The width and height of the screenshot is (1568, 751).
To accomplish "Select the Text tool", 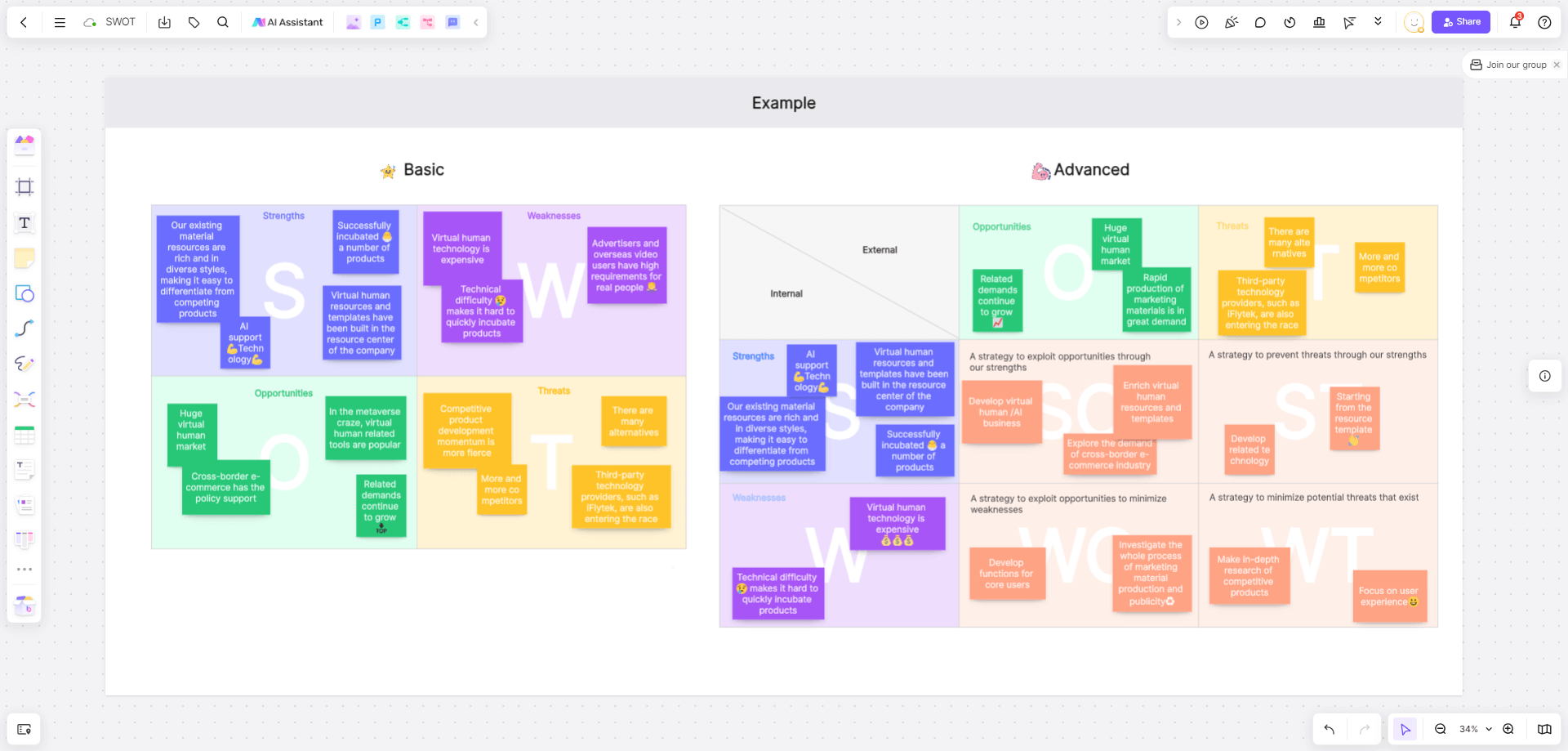I will tap(24, 223).
